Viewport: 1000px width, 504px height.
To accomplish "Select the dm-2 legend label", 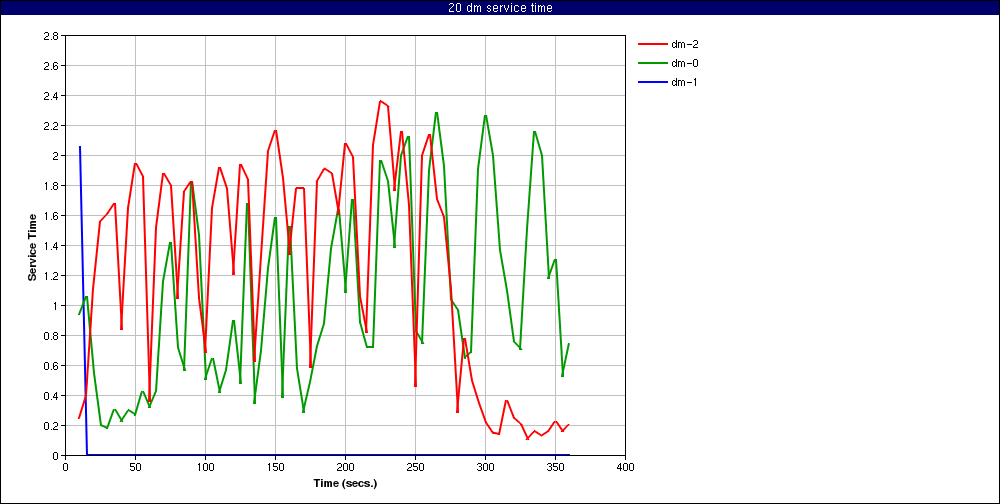I will point(684,44).
